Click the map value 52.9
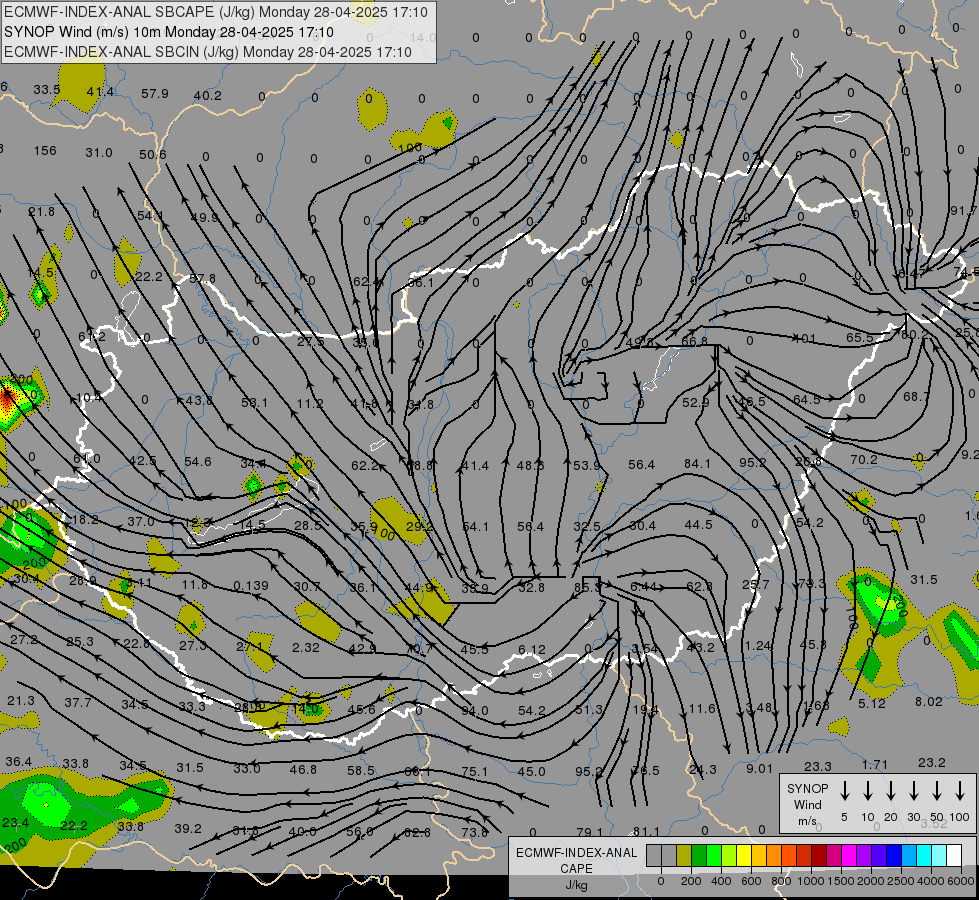979x900 pixels. coord(696,403)
